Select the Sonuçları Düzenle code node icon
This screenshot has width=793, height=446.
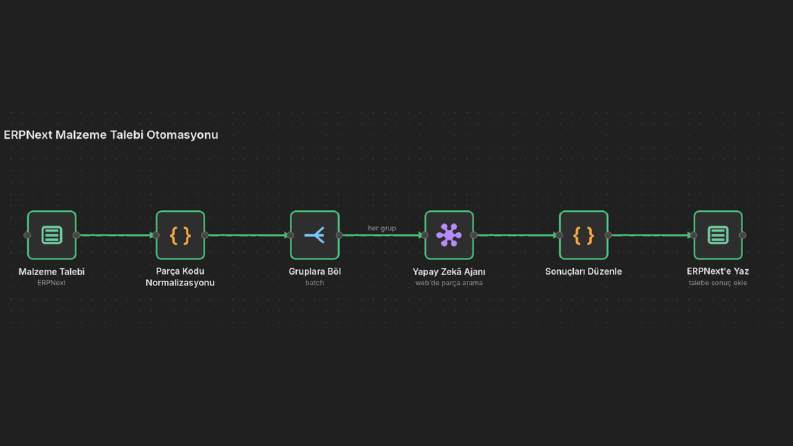584,235
